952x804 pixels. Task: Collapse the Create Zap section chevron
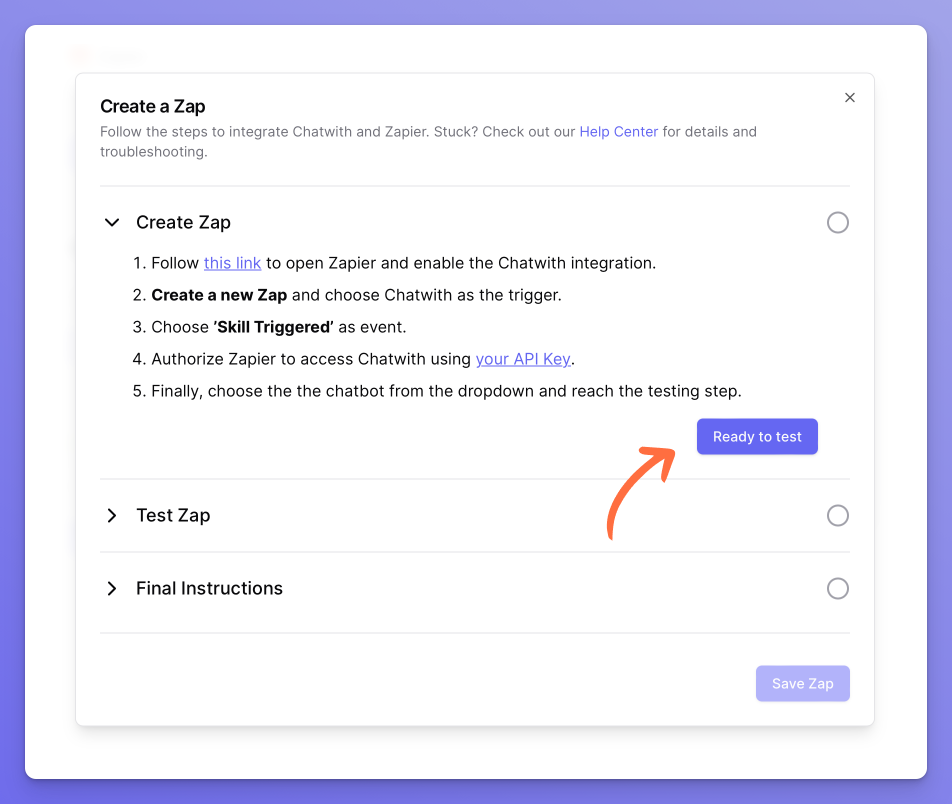pos(112,223)
